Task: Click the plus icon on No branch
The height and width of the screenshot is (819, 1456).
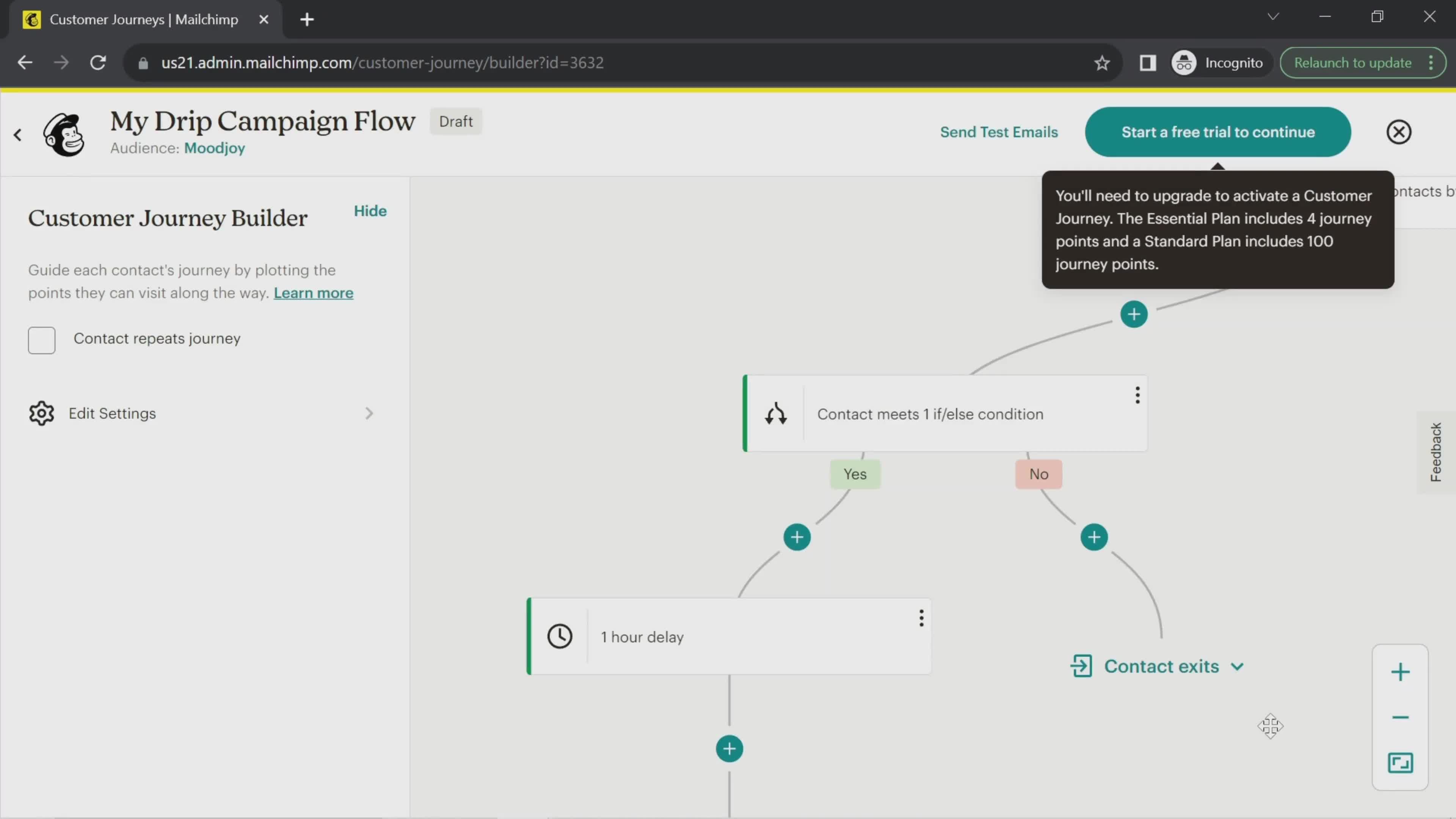Action: [1094, 537]
